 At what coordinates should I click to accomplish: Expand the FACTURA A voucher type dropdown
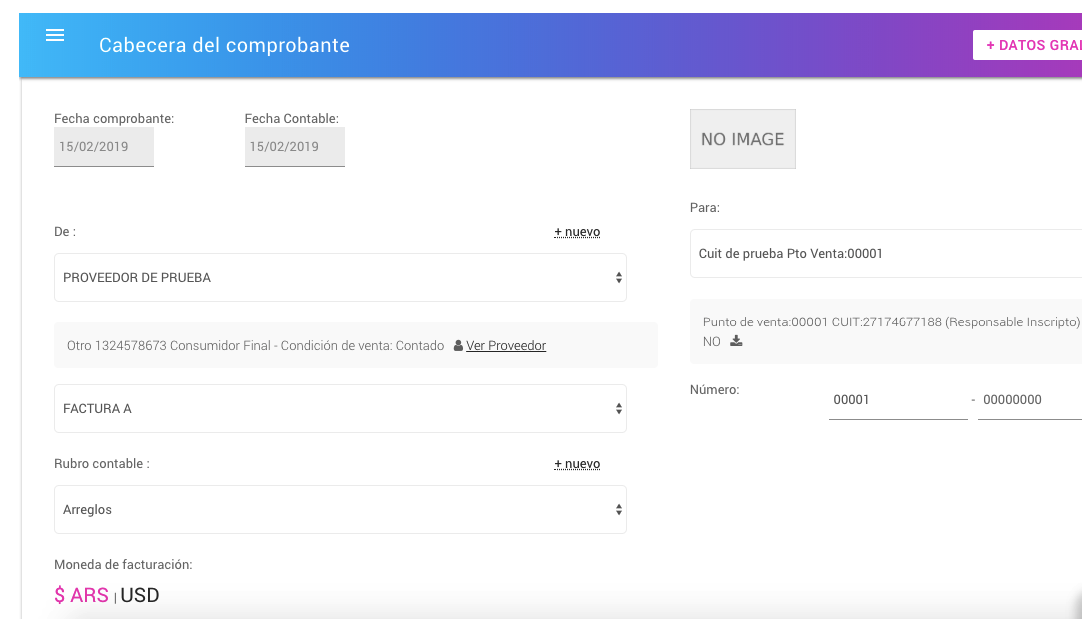coord(340,409)
